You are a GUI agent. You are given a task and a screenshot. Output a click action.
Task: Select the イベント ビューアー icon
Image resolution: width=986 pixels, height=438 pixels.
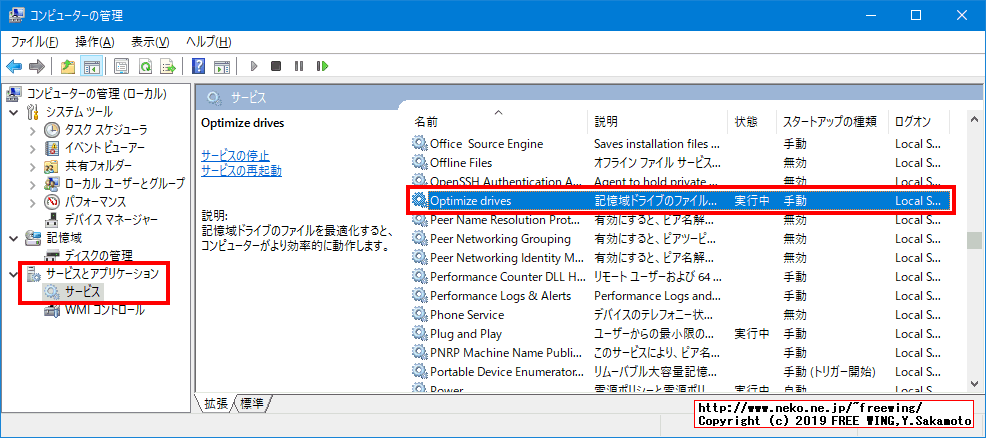52,148
